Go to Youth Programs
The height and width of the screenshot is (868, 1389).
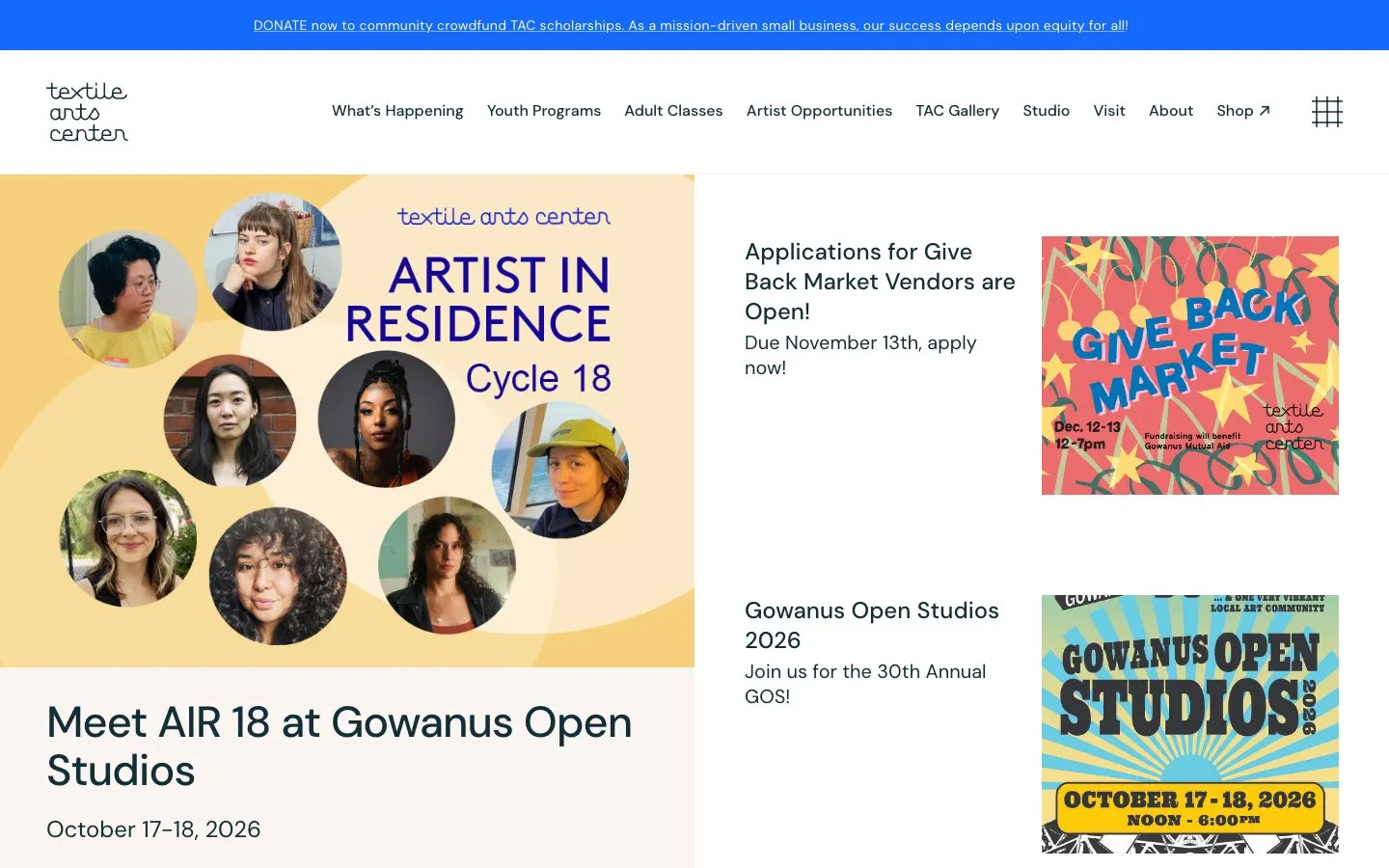pyautogui.click(x=544, y=111)
